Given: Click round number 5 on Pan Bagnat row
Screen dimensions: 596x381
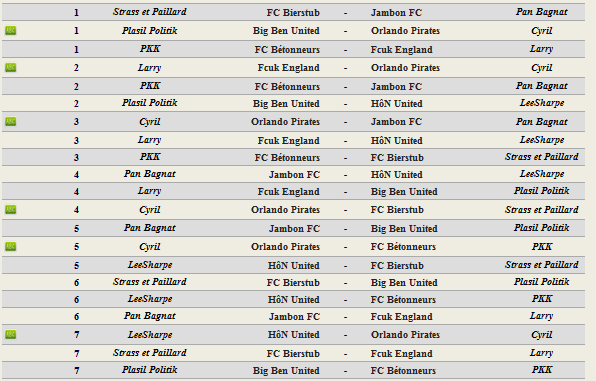Looking at the screenshot, I should pyautogui.click(x=76, y=229).
